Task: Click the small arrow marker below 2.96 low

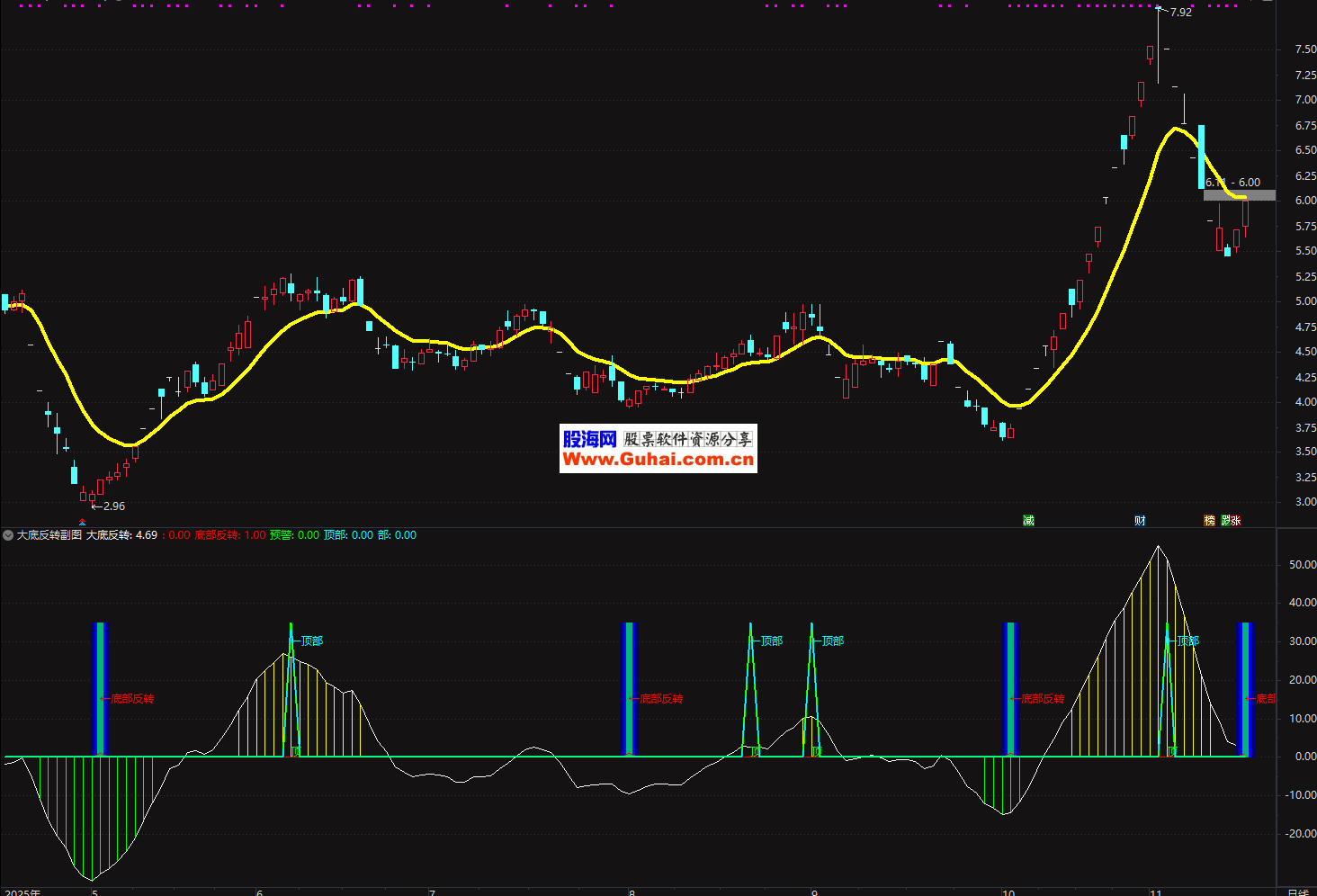Action: (x=82, y=523)
